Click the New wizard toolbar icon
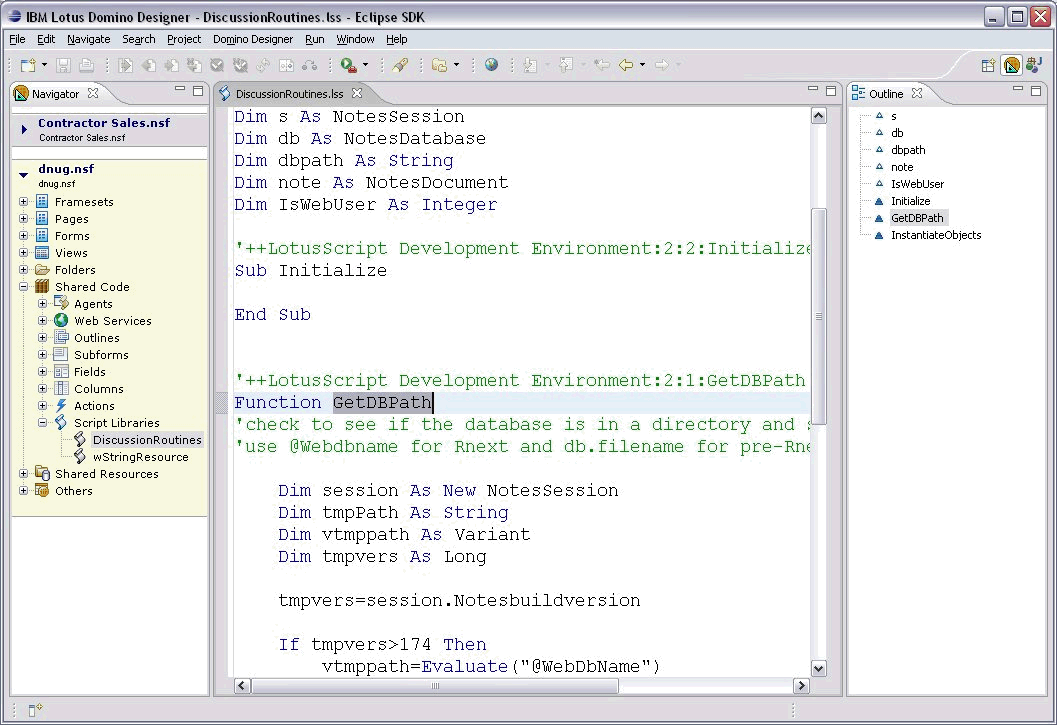This screenshot has width=1057, height=725. pos(28,65)
